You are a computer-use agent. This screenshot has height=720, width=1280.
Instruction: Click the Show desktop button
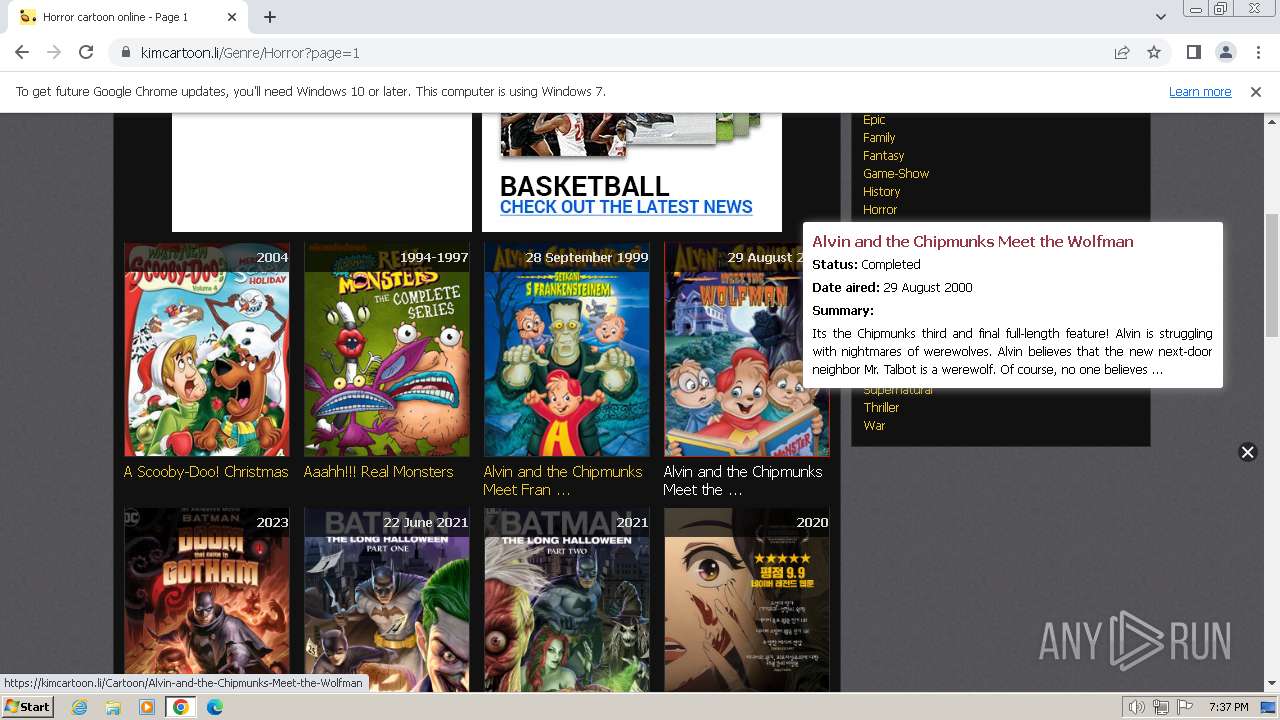coord(1269,707)
